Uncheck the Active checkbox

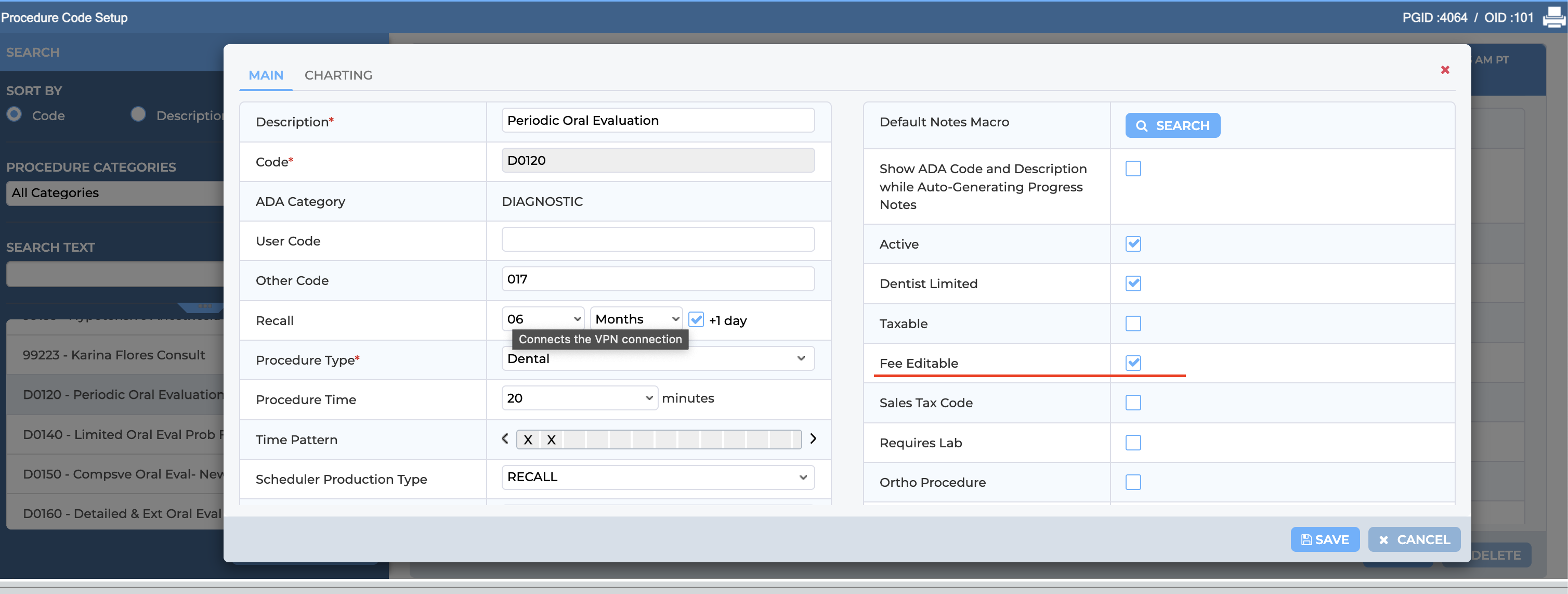(1133, 244)
